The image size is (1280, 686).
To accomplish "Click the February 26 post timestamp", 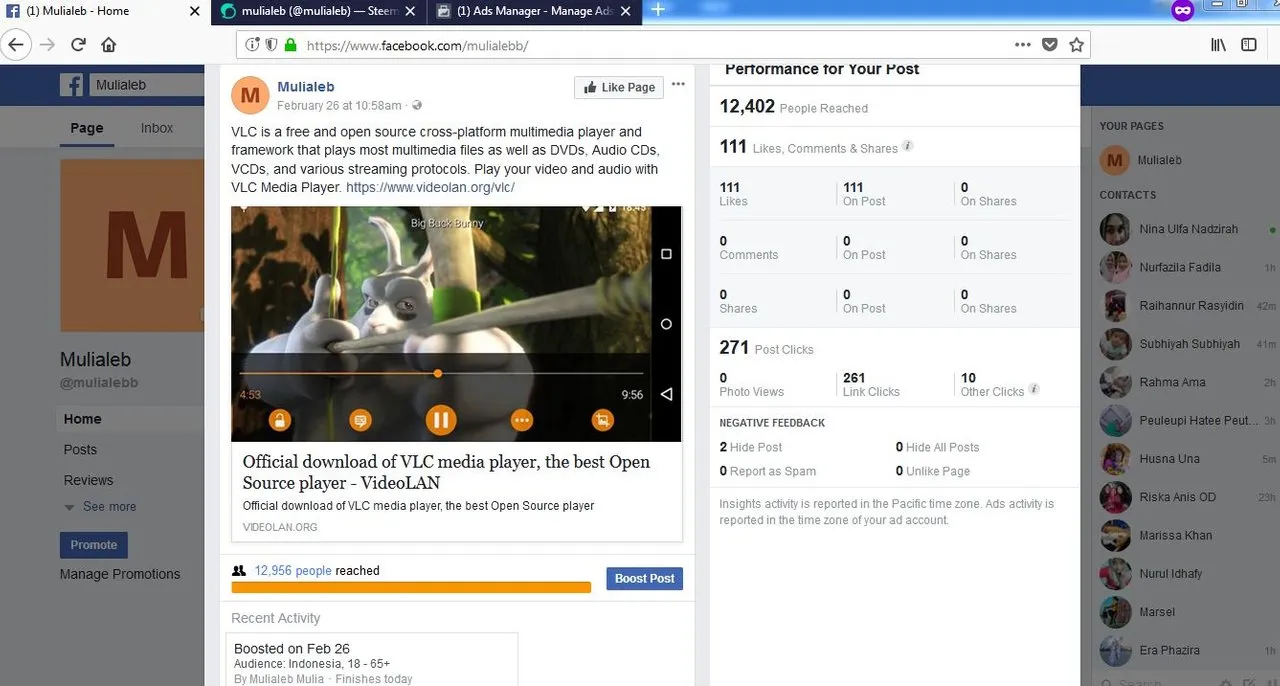I will (339, 106).
